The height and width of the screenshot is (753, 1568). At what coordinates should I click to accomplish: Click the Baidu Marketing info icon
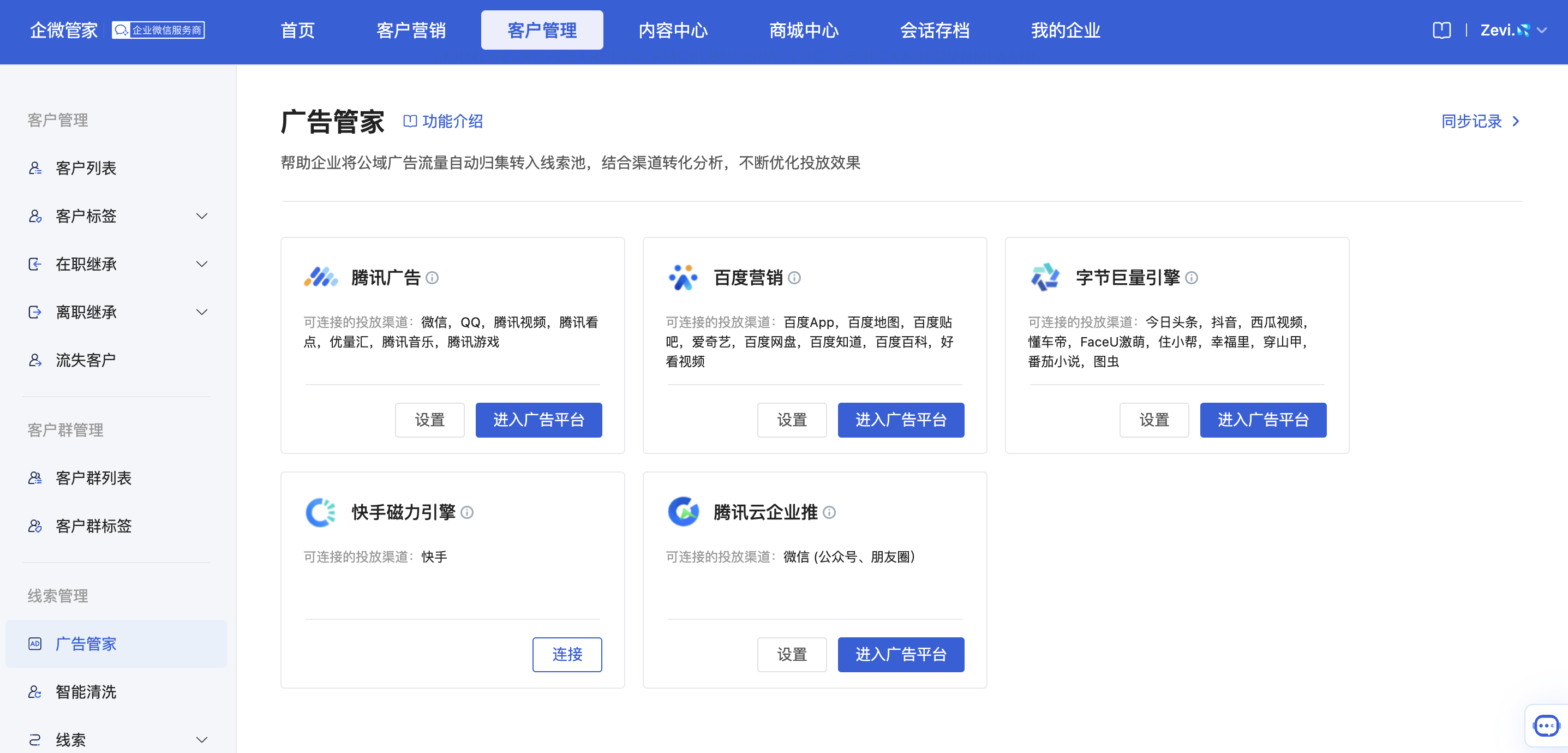pyautogui.click(x=794, y=278)
